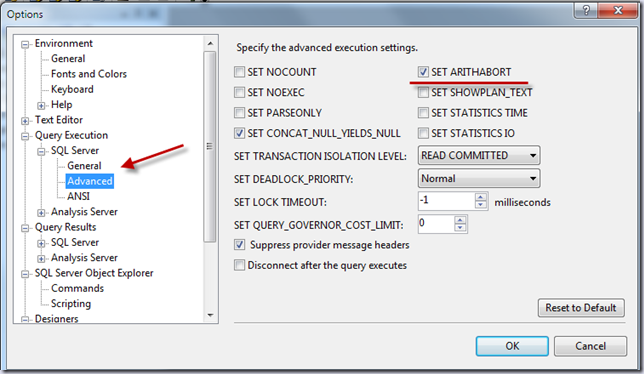The image size is (644, 374).
Task: Click the tree scrollbar down arrow
Action: pos(210,315)
